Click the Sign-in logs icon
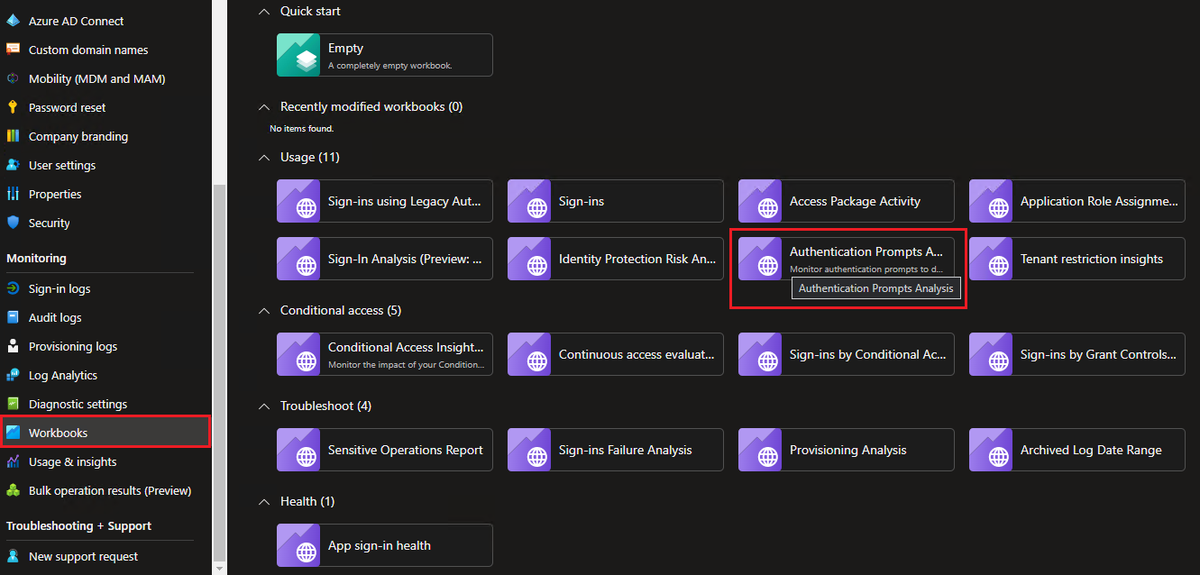1200x575 pixels. coord(13,289)
